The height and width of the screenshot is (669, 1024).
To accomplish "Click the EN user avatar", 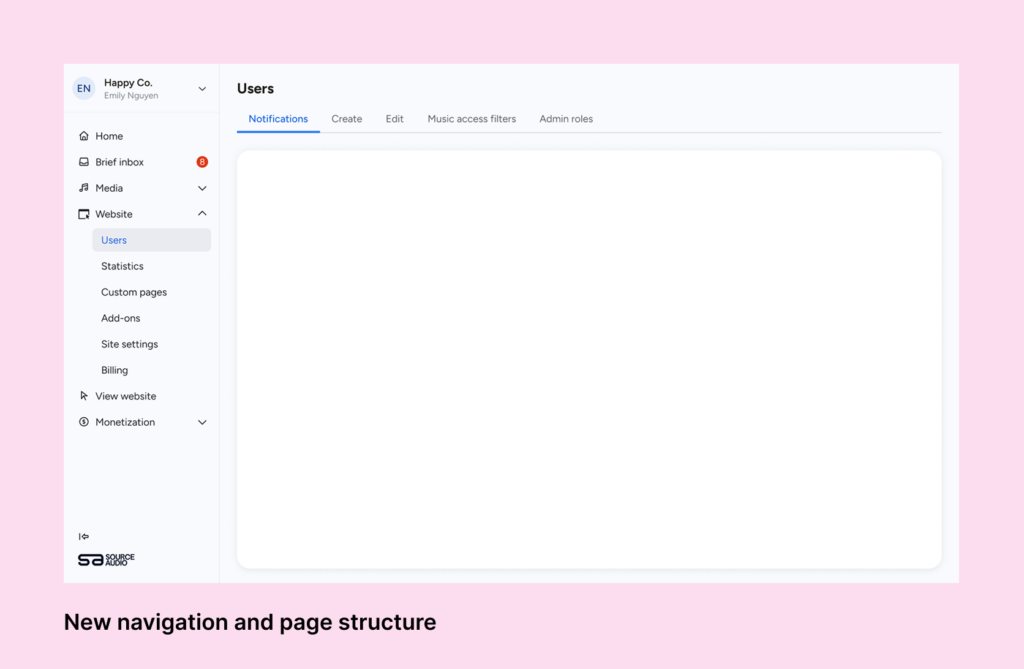I will (84, 88).
